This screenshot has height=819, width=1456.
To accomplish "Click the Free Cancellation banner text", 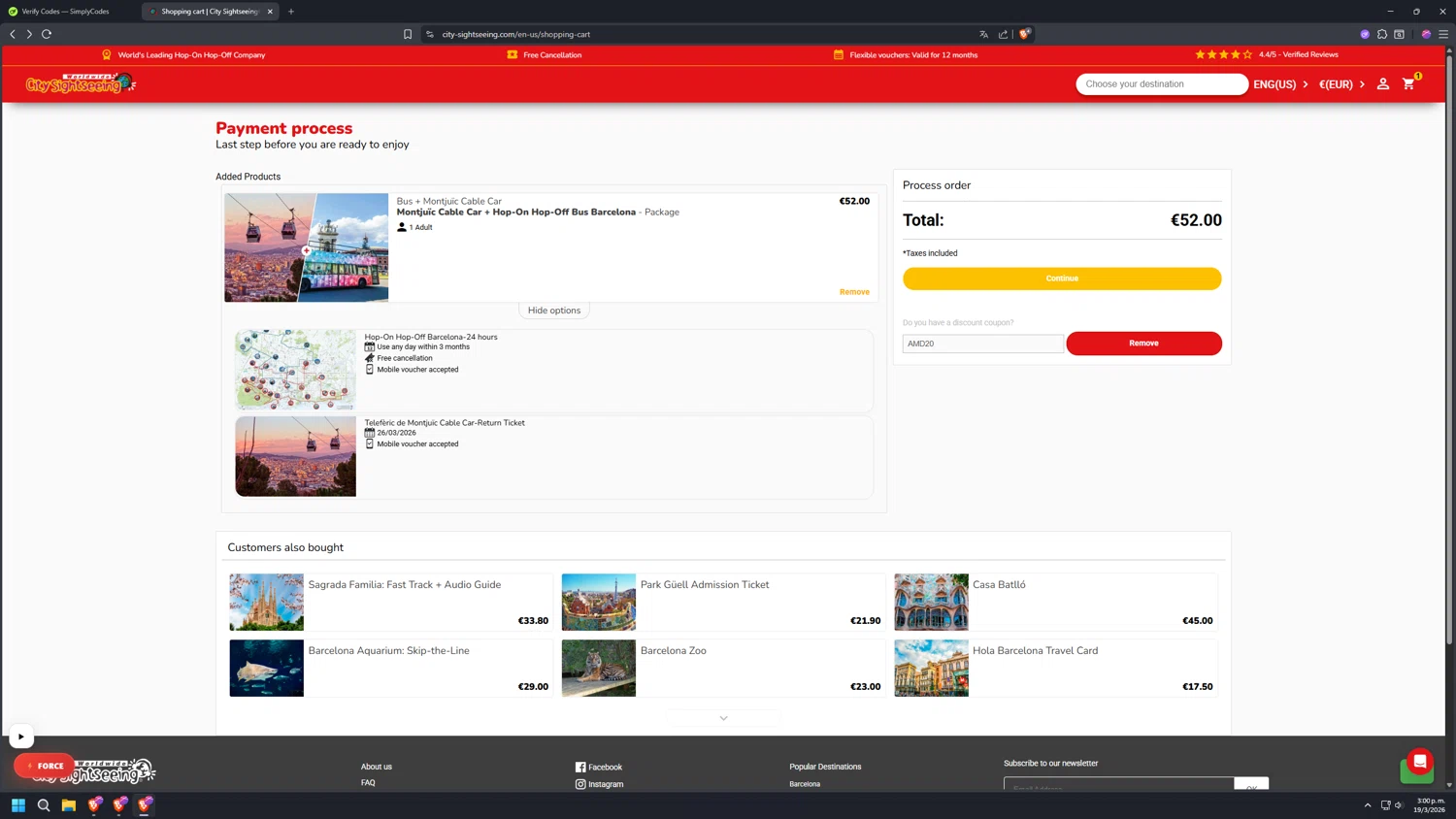I will [x=552, y=55].
